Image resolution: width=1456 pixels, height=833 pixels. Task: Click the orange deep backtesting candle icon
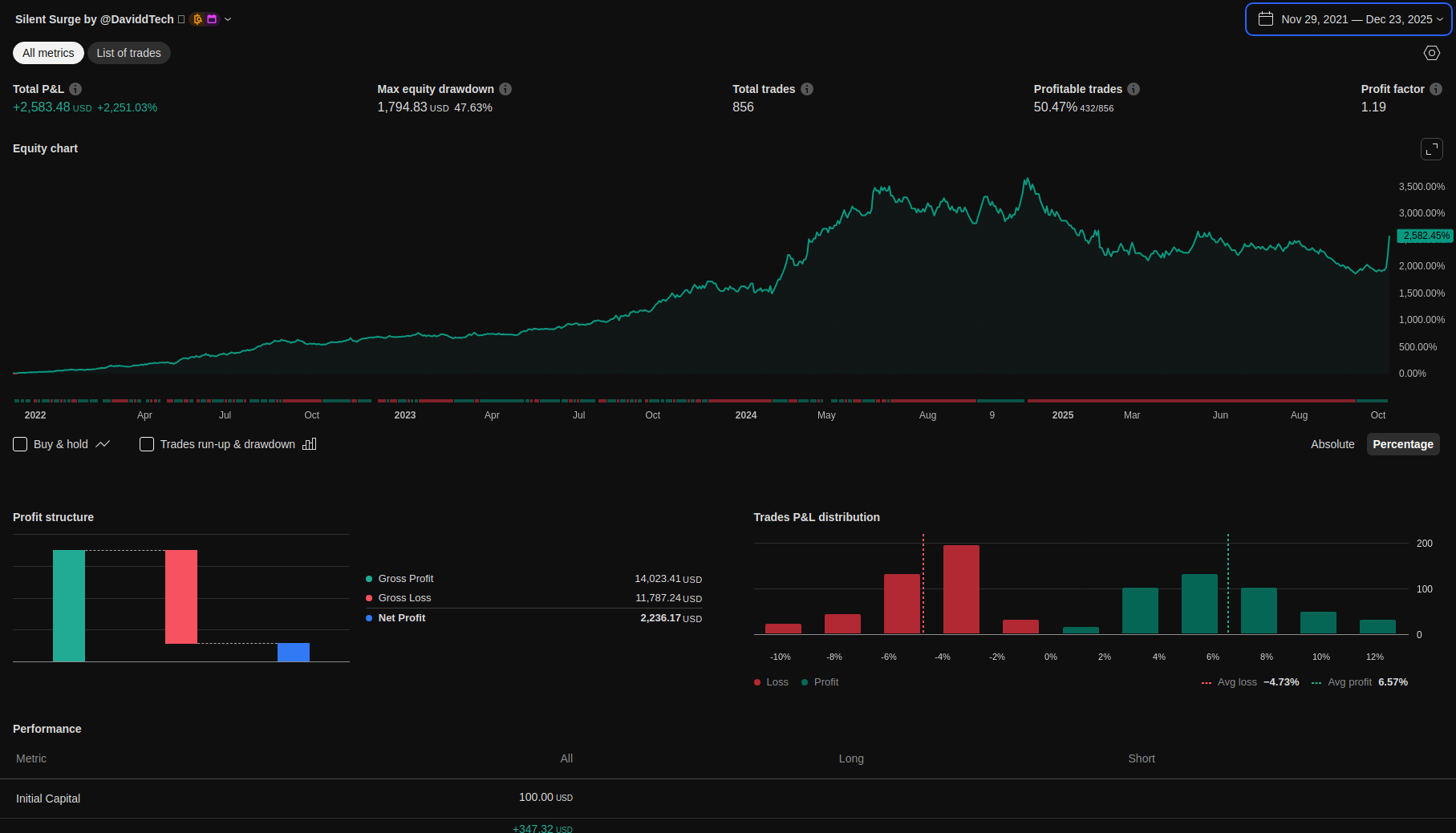197,19
